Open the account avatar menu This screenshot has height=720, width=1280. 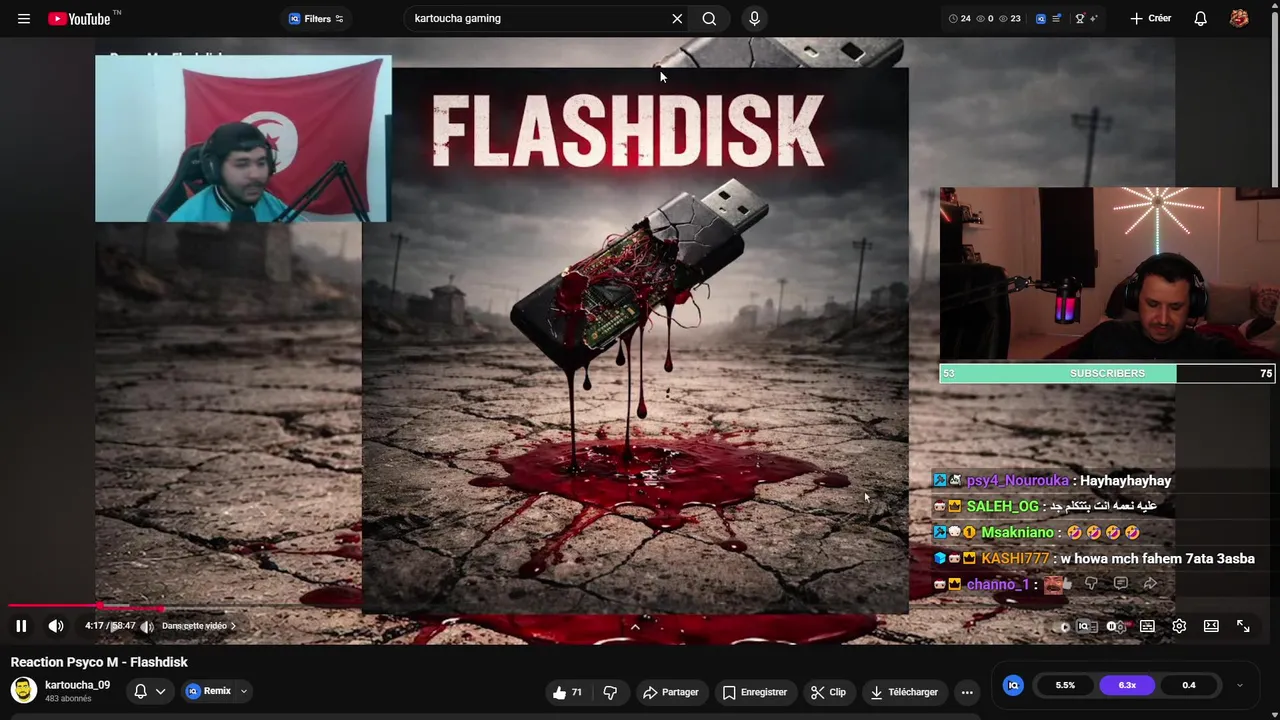point(1239,18)
